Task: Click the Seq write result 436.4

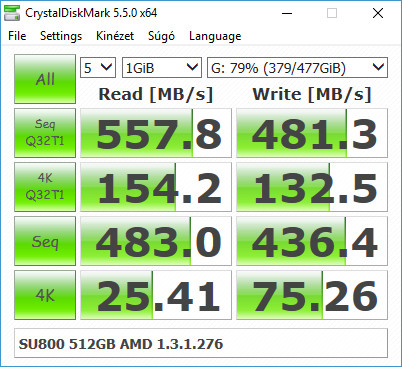Action: 312,241
